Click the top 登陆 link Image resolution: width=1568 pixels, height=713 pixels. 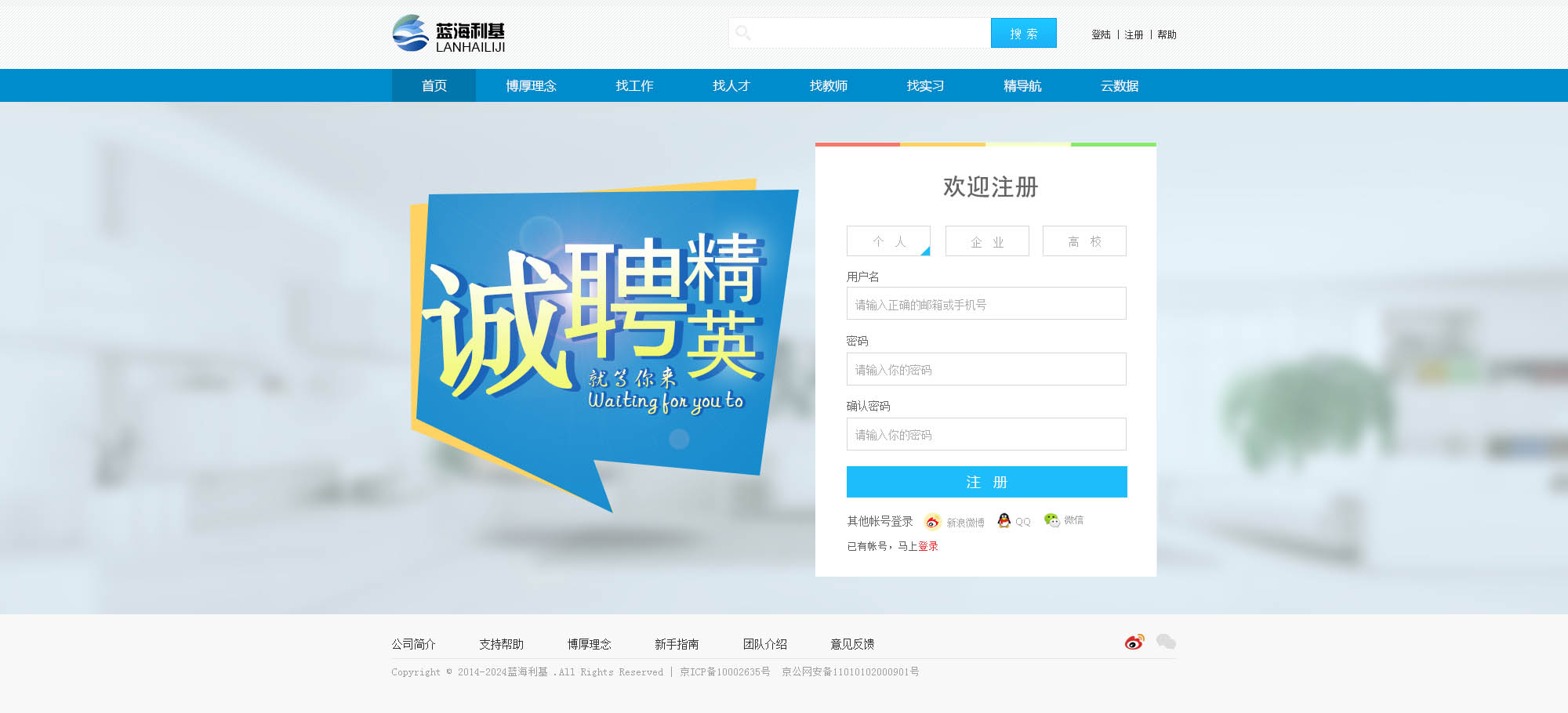tap(1101, 34)
